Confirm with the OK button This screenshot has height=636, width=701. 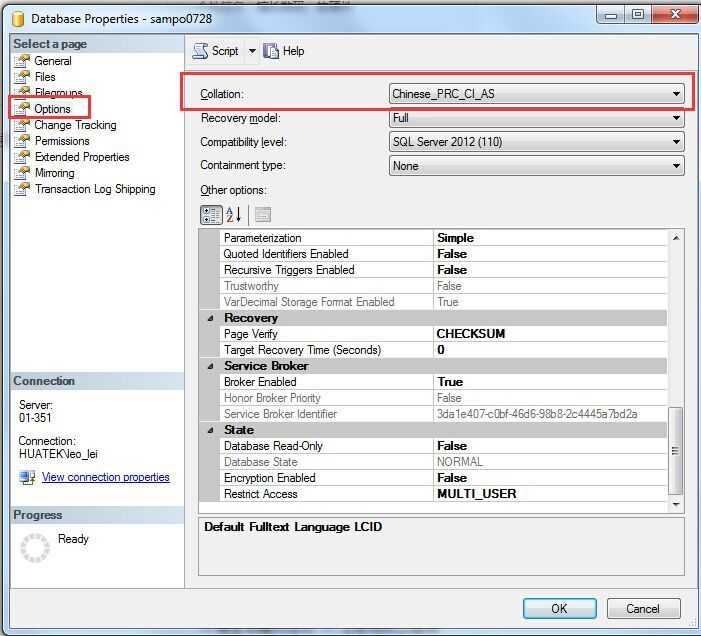tap(559, 609)
